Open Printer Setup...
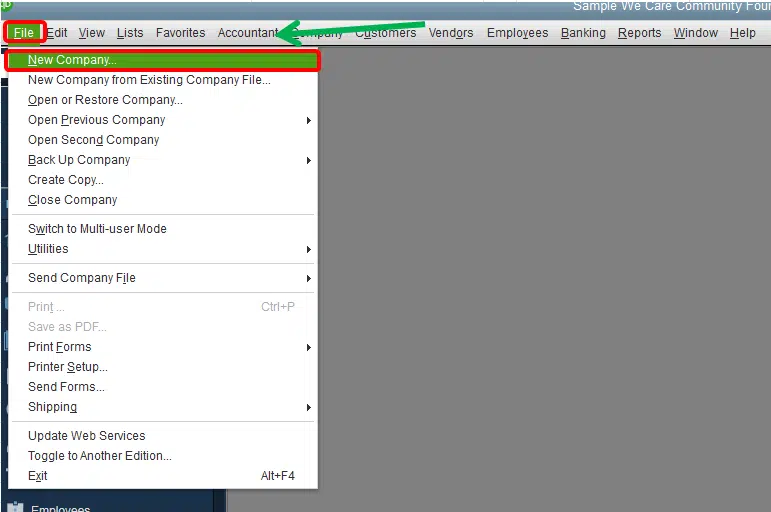This screenshot has height=512, width=771. coord(163,367)
